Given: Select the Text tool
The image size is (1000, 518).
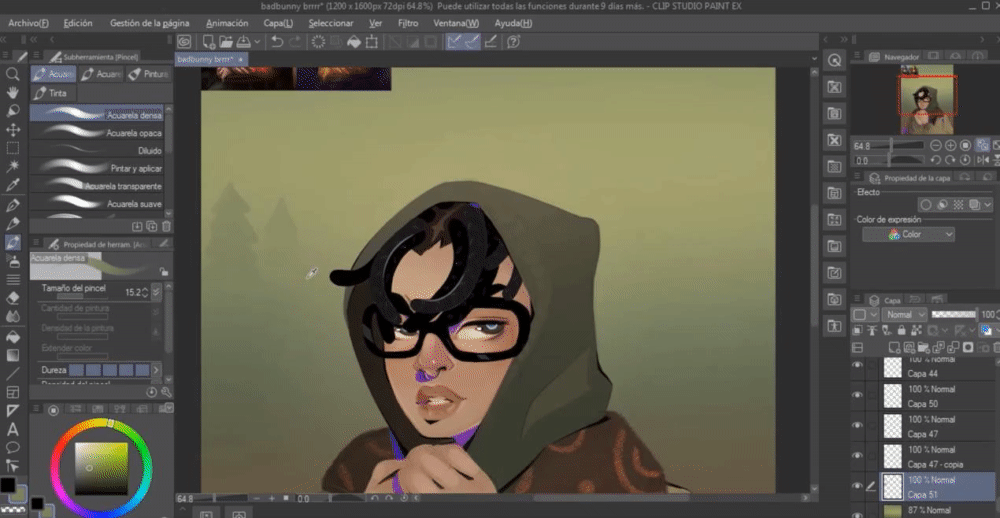Looking at the screenshot, I should point(13,429).
